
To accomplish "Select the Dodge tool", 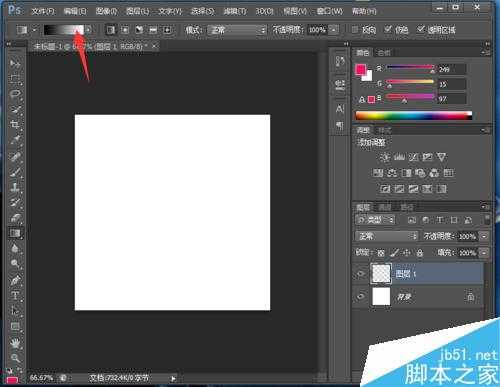I will tap(15, 264).
